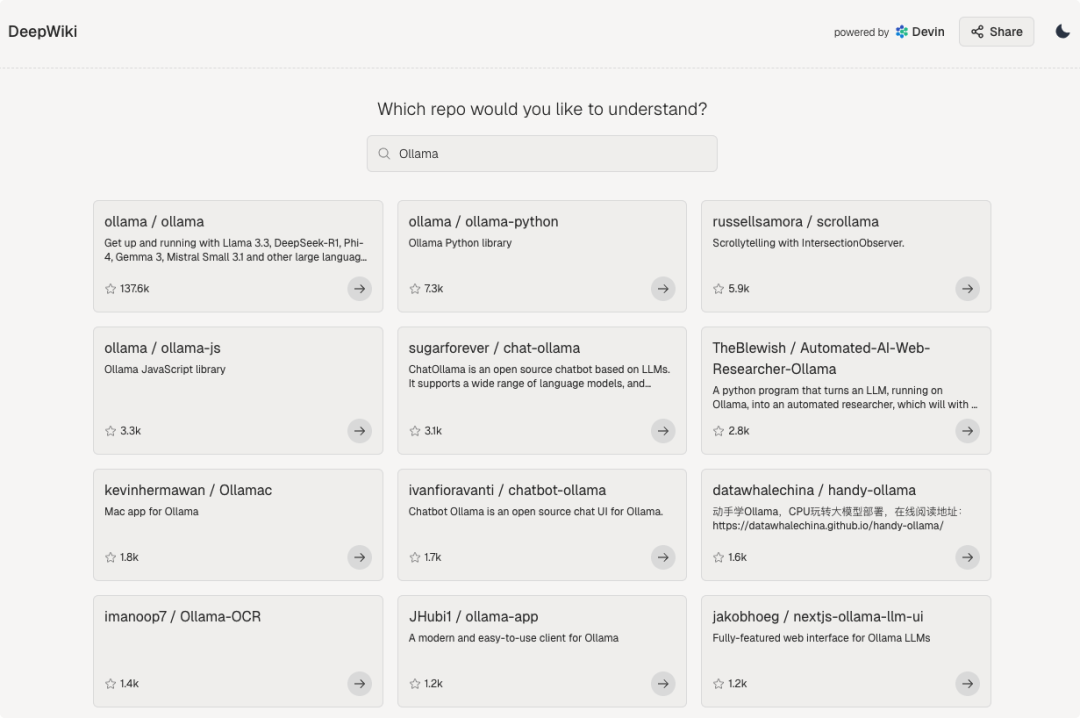Click into the repo search field
Screen dimensions: 1080x718
click(550, 154)
